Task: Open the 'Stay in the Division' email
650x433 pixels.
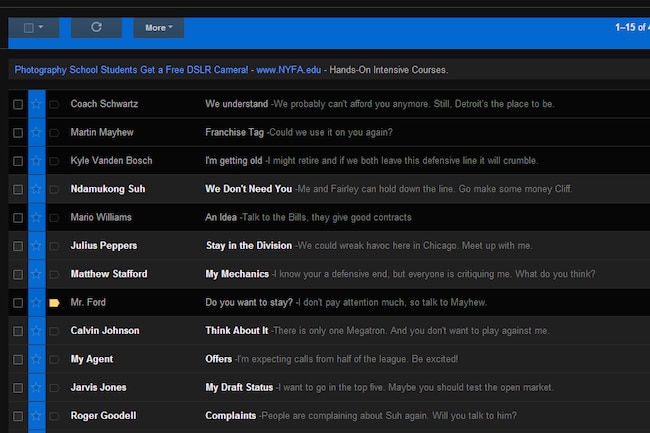Action: [249, 245]
